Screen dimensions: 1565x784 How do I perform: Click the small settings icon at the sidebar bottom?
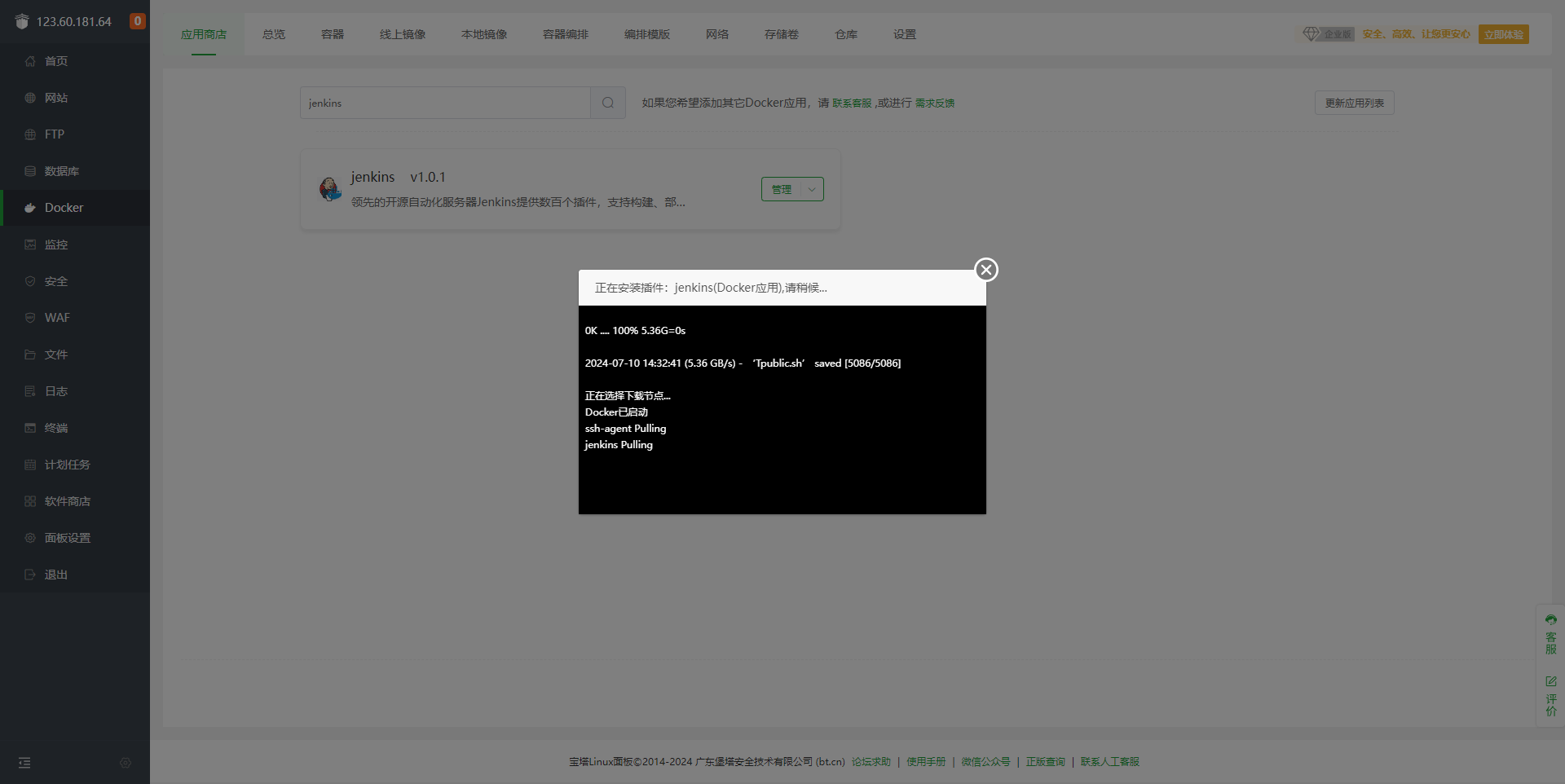[126, 763]
